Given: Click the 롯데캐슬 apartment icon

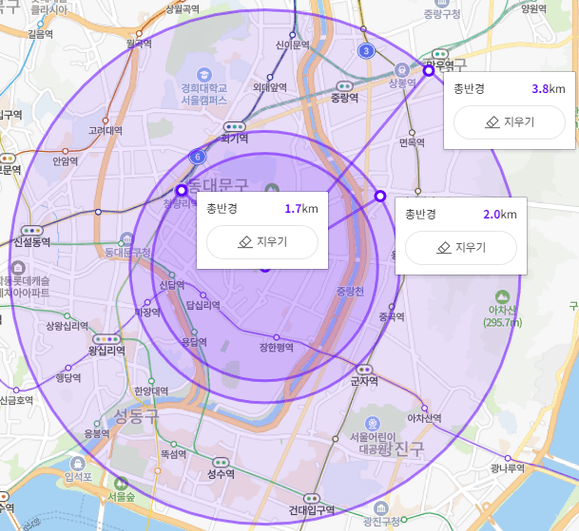Looking at the screenshot, I should coord(17,267).
